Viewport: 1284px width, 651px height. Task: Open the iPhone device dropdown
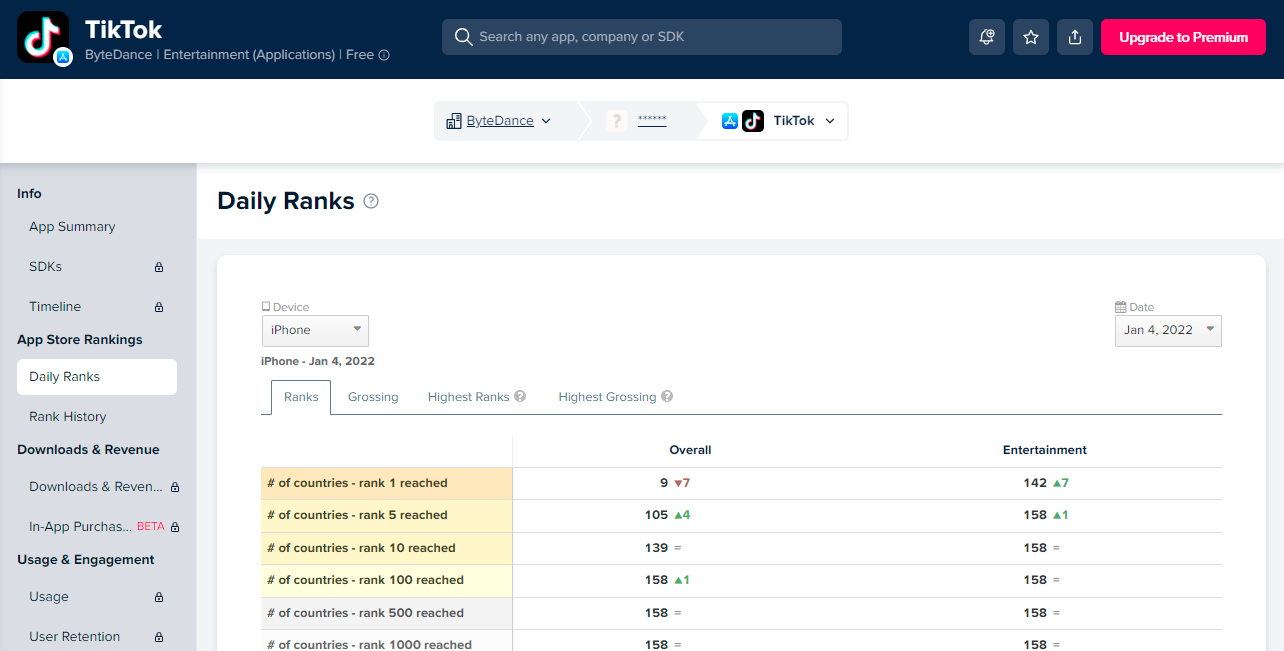(x=315, y=330)
